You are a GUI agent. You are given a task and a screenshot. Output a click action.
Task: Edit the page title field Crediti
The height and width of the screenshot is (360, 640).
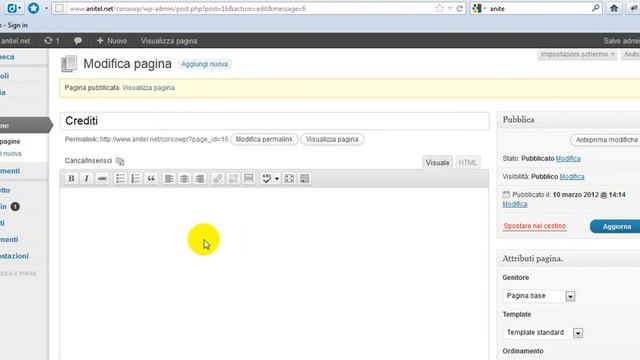274,121
